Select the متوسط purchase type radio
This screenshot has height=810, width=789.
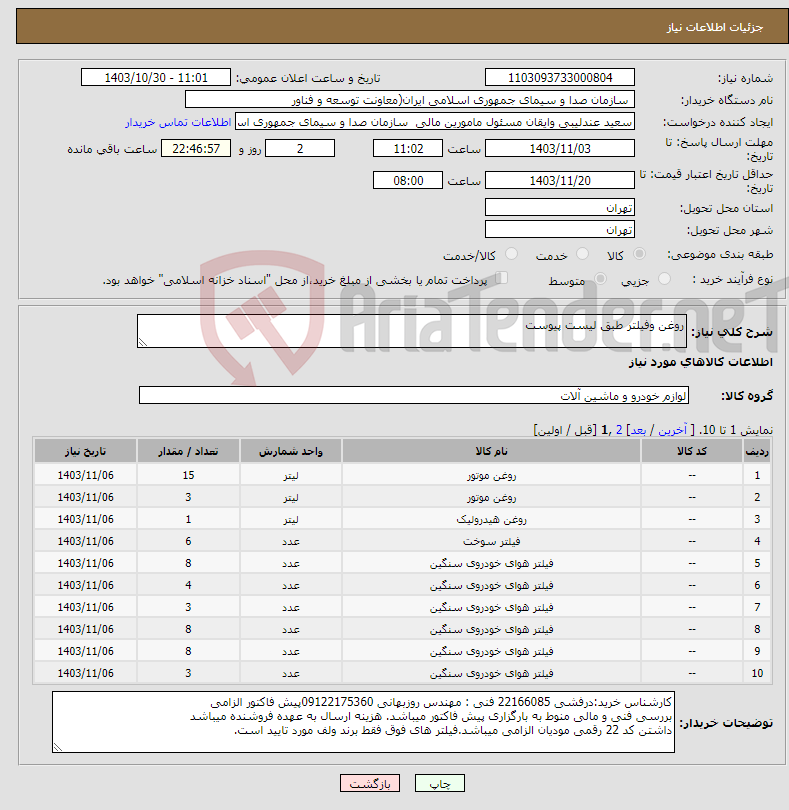[x=600, y=279]
